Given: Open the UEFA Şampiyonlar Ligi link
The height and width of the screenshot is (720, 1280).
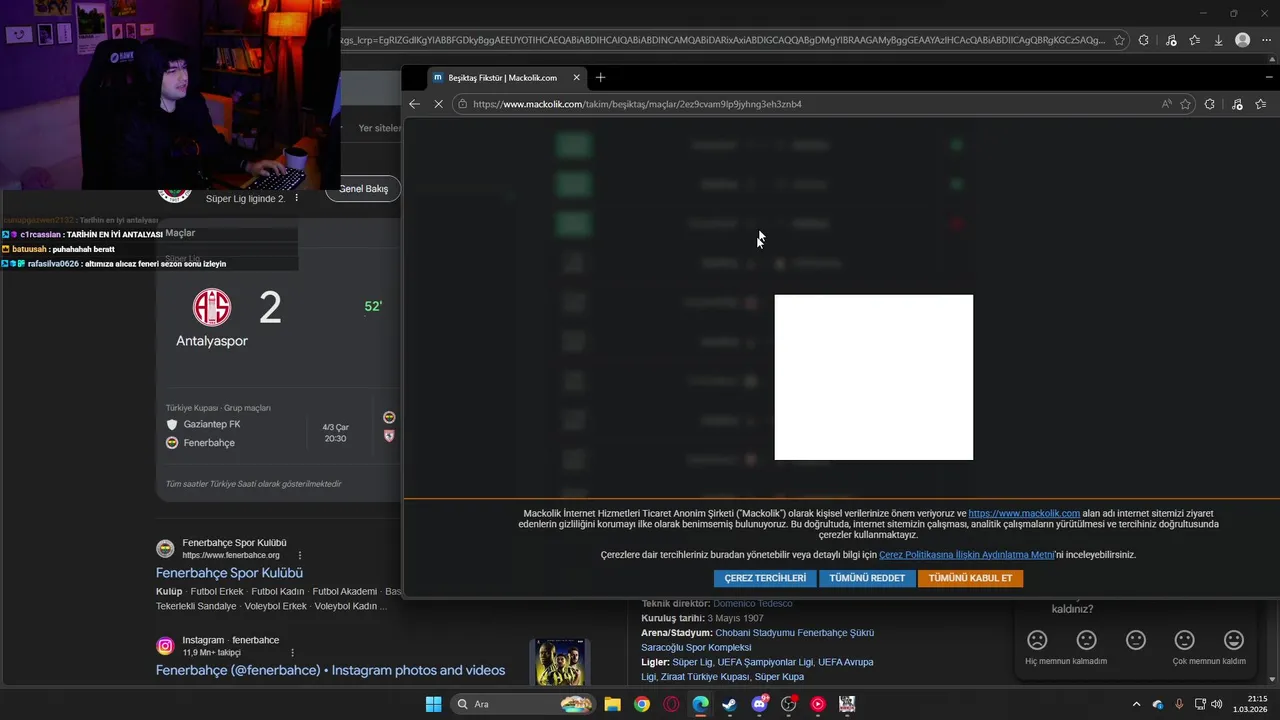Looking at the screenshot, I should click(x=764, y=662).
